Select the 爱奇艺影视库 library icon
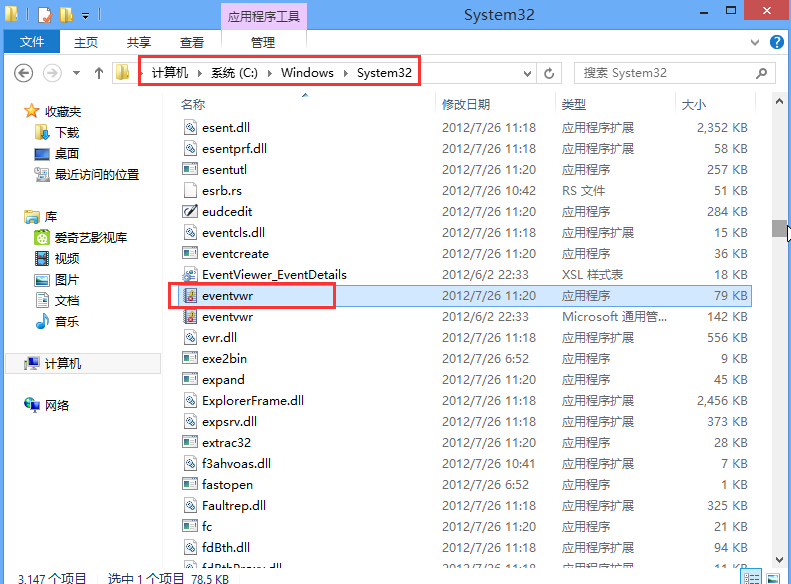Image resolution: width=791 pixels, height=584 pixels. tap(42, 238)
